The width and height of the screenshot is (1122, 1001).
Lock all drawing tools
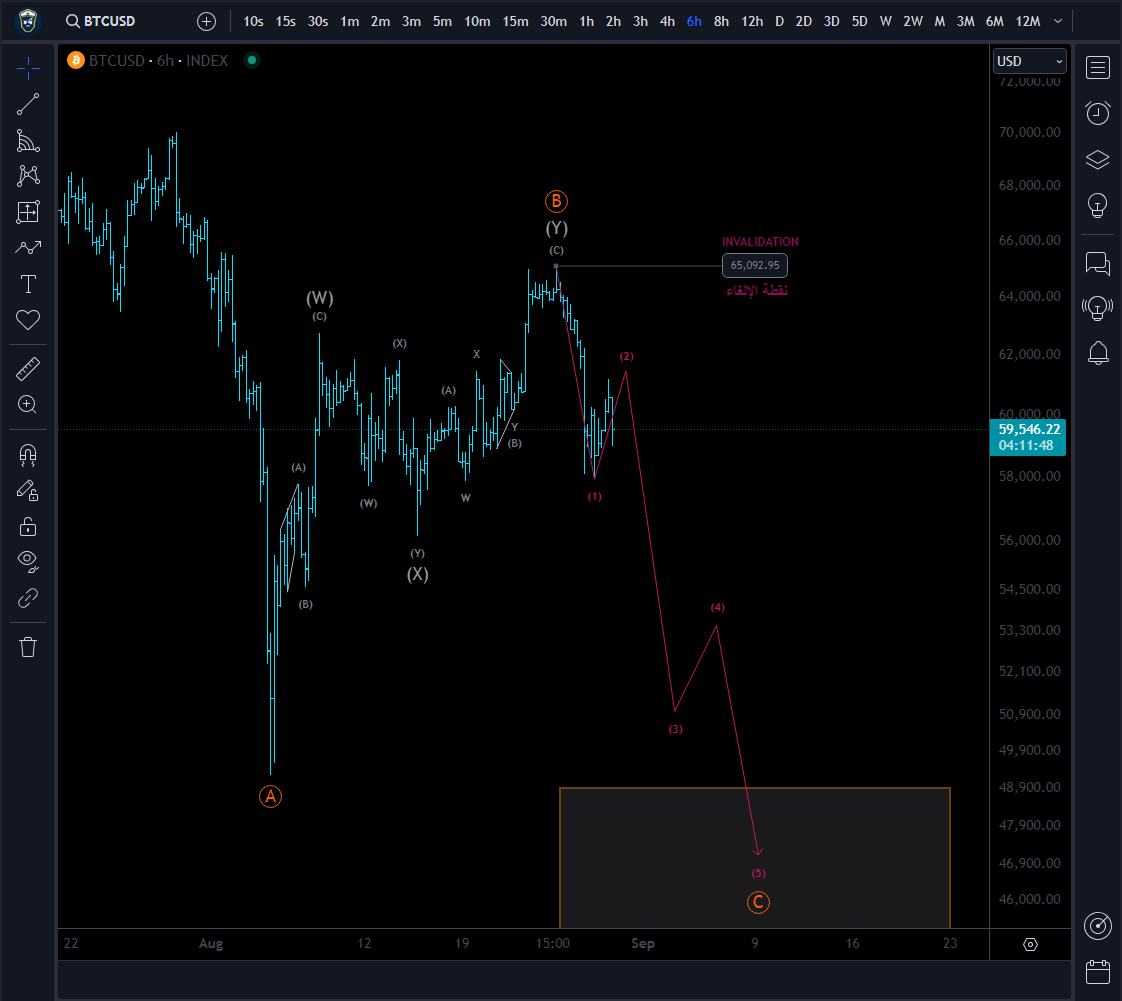[28, 527]
